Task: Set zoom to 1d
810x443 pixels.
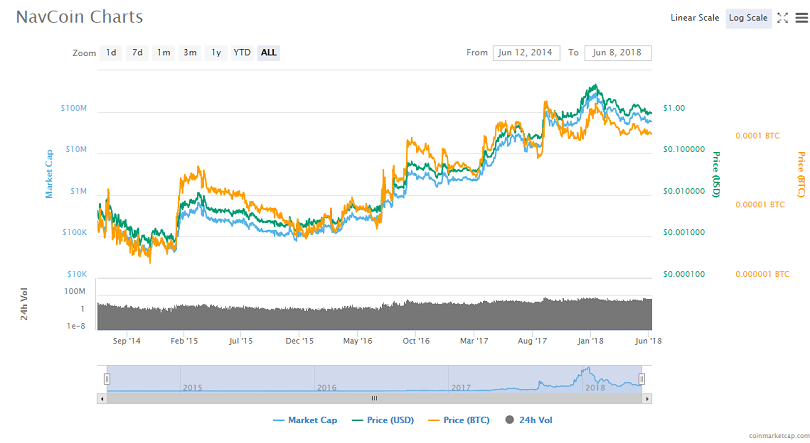Action: point(112,52)
